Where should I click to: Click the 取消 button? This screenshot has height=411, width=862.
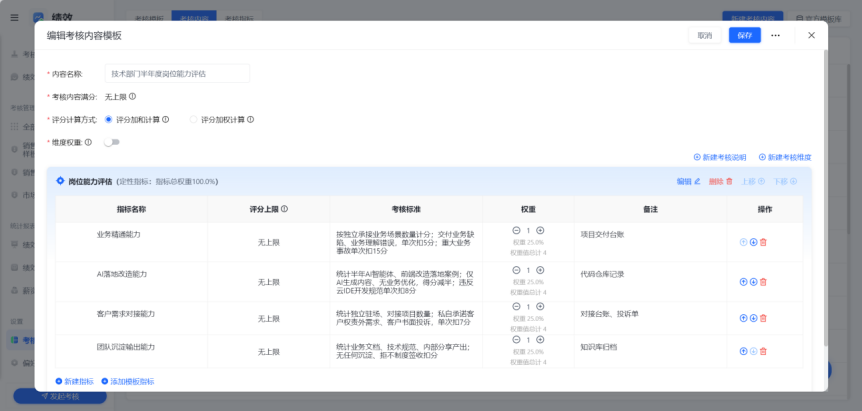click(705, 35)
